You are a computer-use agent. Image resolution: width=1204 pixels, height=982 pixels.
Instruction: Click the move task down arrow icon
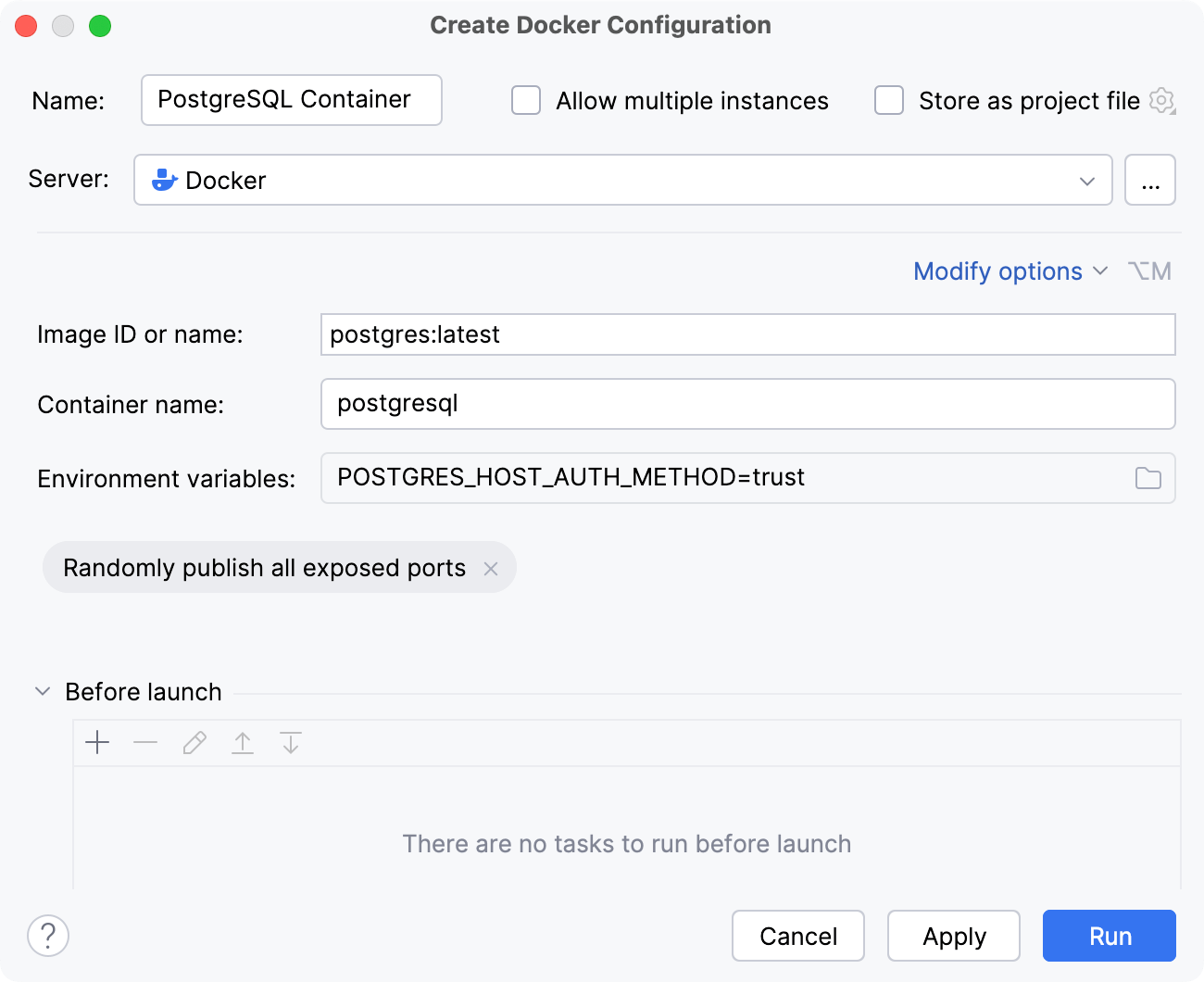point(291,742)
